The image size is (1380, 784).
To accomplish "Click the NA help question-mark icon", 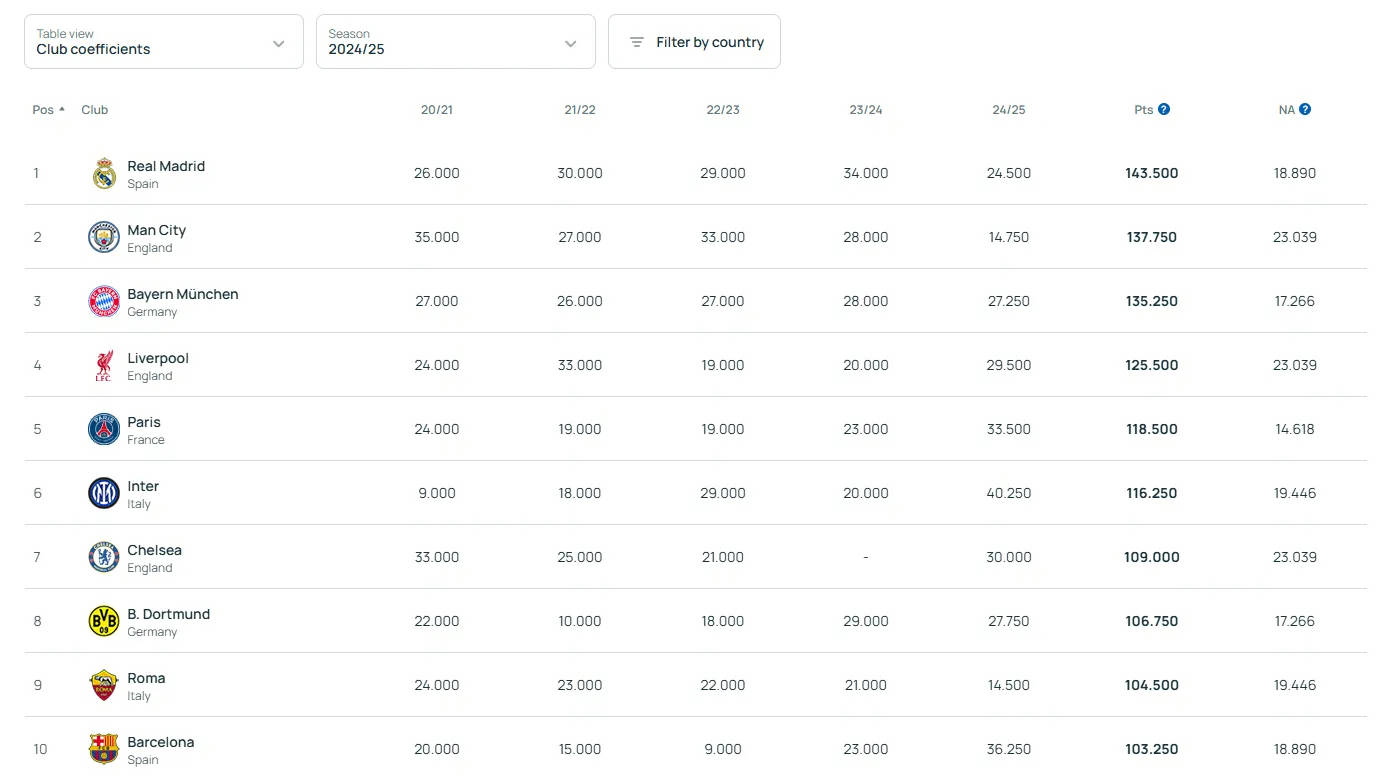I will tap(1305, 110).
